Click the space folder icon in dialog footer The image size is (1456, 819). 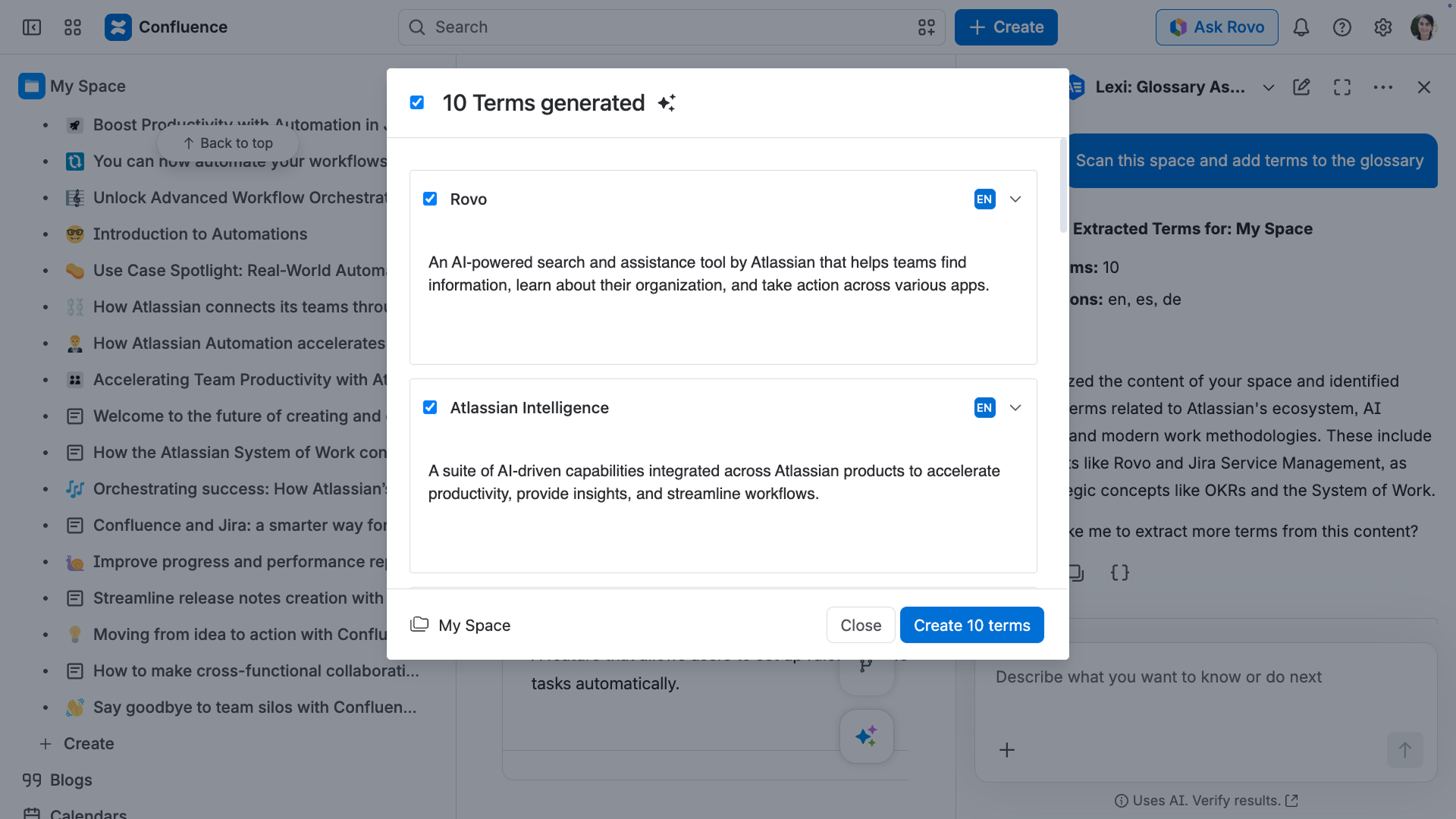pyautogui.click(x=419, y=625)
